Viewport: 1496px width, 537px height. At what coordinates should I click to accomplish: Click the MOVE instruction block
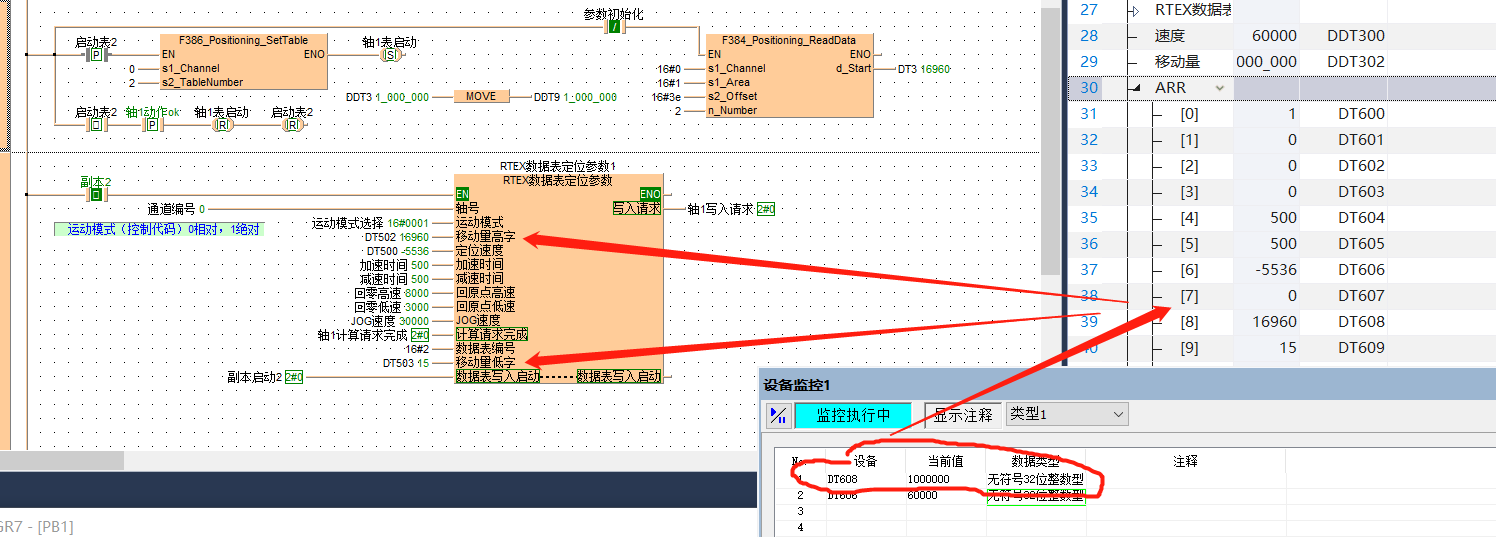481,97
